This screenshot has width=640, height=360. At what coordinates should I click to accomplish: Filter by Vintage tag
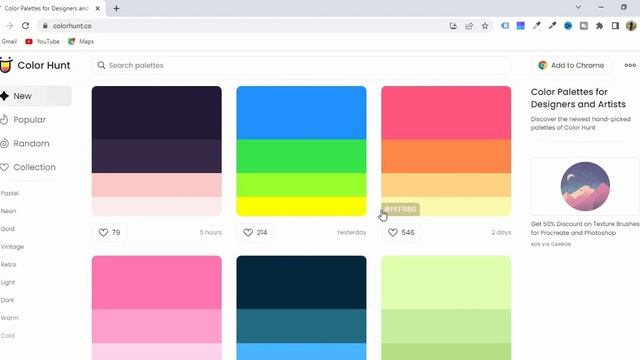[x=12, y=247]
